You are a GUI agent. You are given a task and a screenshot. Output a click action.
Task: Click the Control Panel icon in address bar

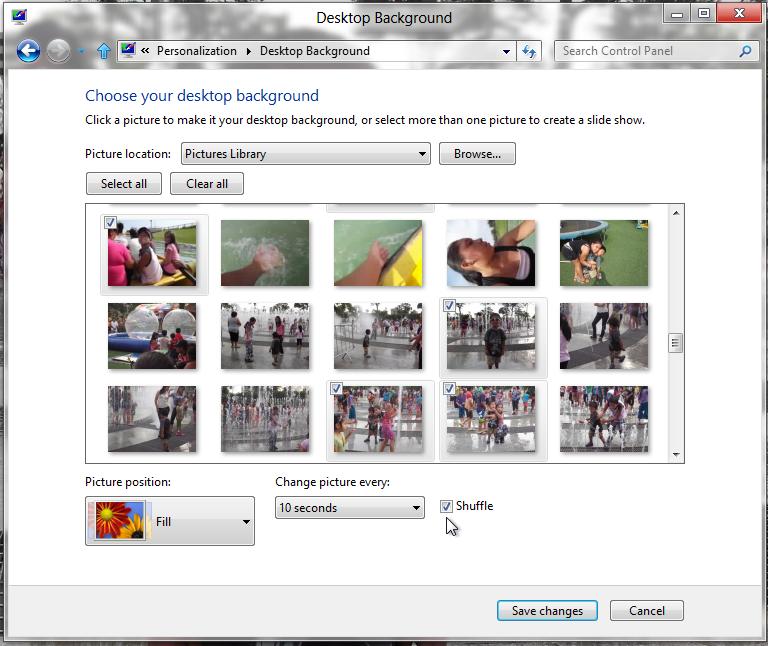[128, 51]
